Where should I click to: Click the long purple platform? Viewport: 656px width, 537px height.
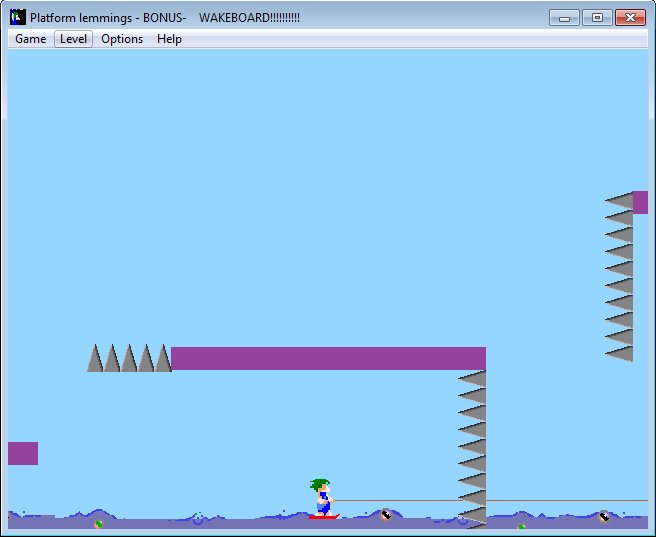[x=328, y=358]
